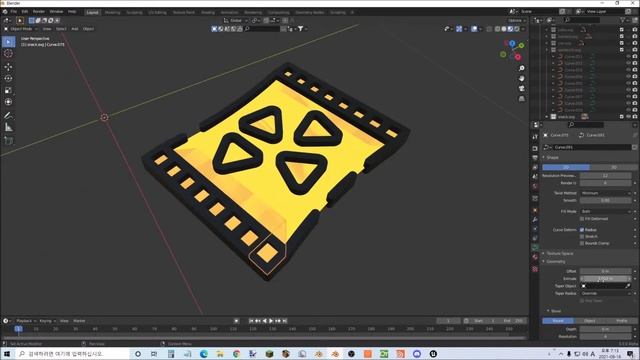This screenshot has width=640, height=360.
Task: Select the Scale tool
Action: (8, 90)
